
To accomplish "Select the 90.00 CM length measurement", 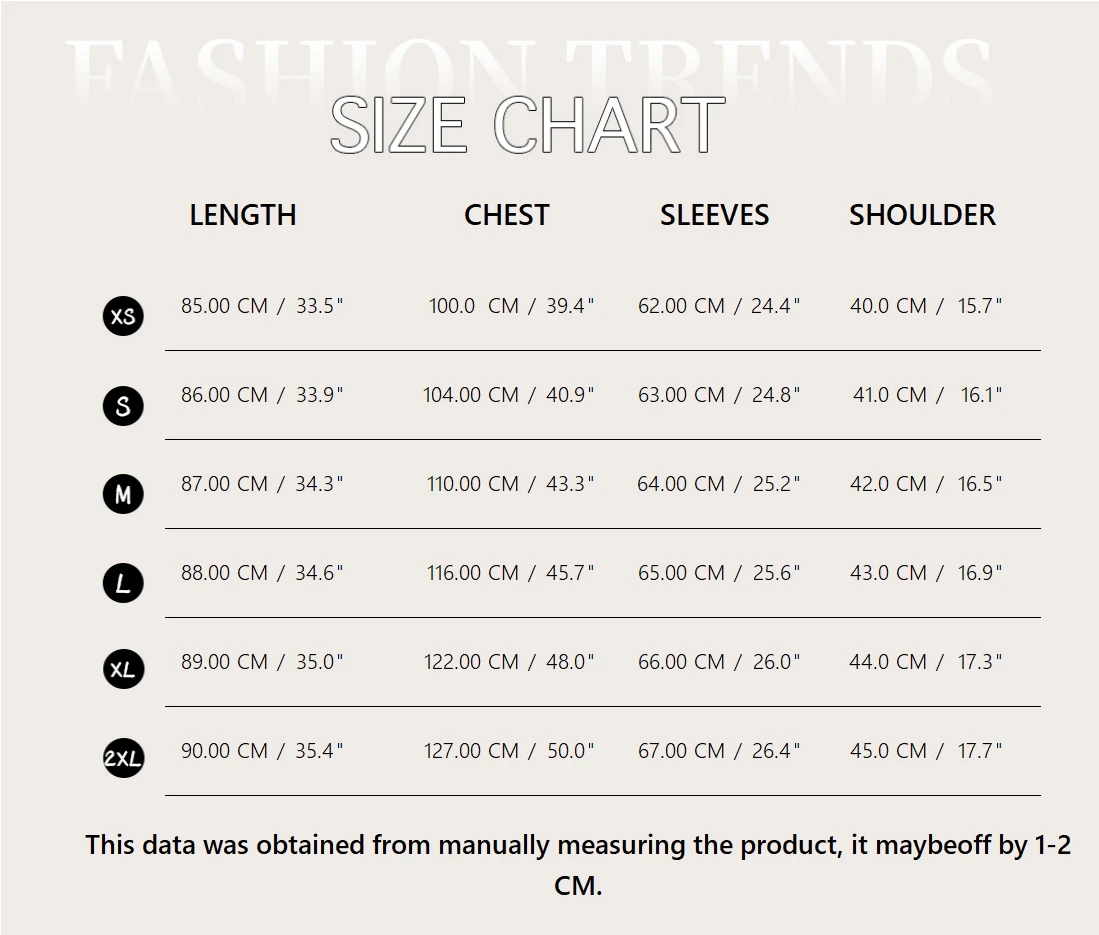I will (225, 751).
